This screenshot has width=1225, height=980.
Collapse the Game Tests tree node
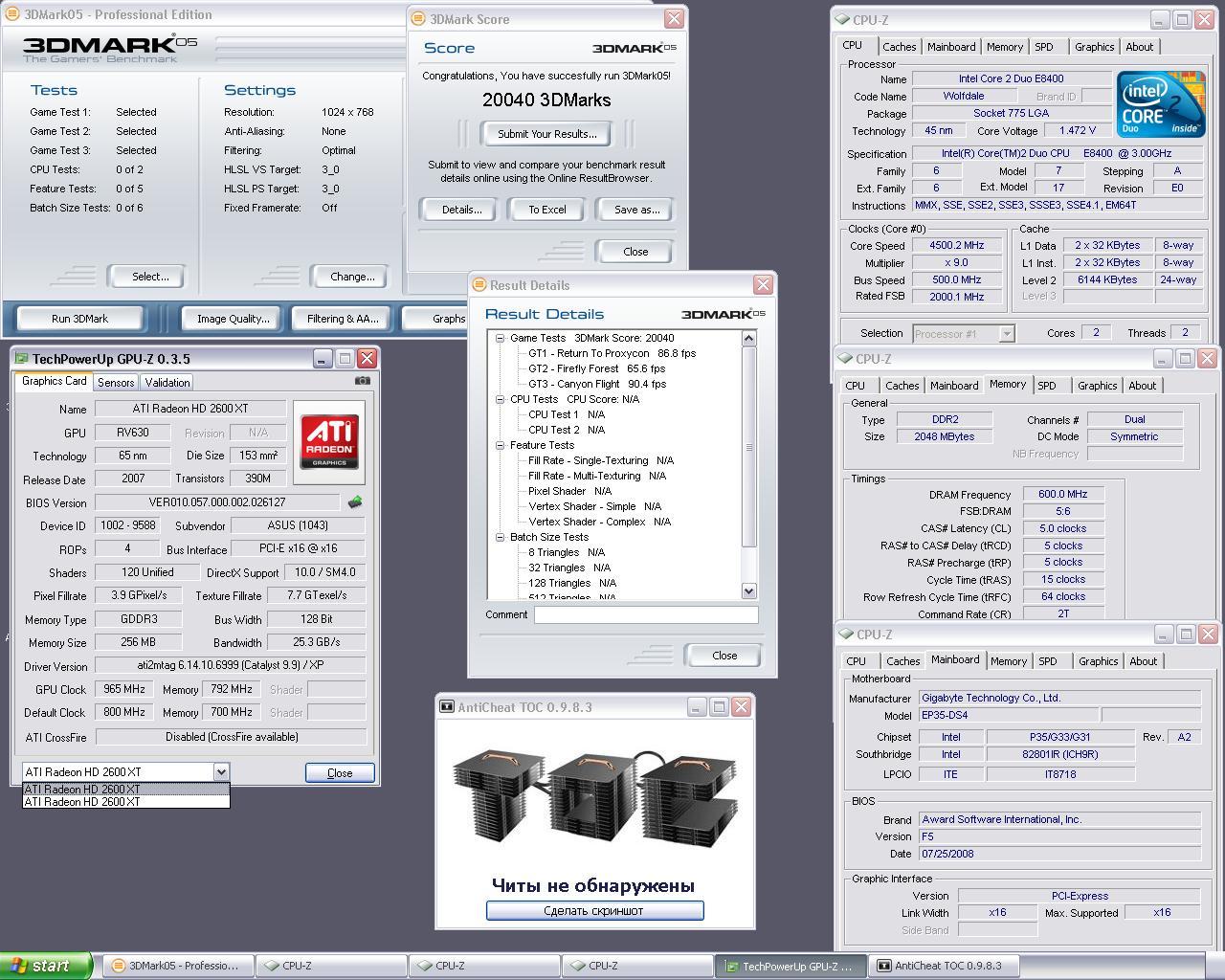pyautogui.click(x=500, y=338)
